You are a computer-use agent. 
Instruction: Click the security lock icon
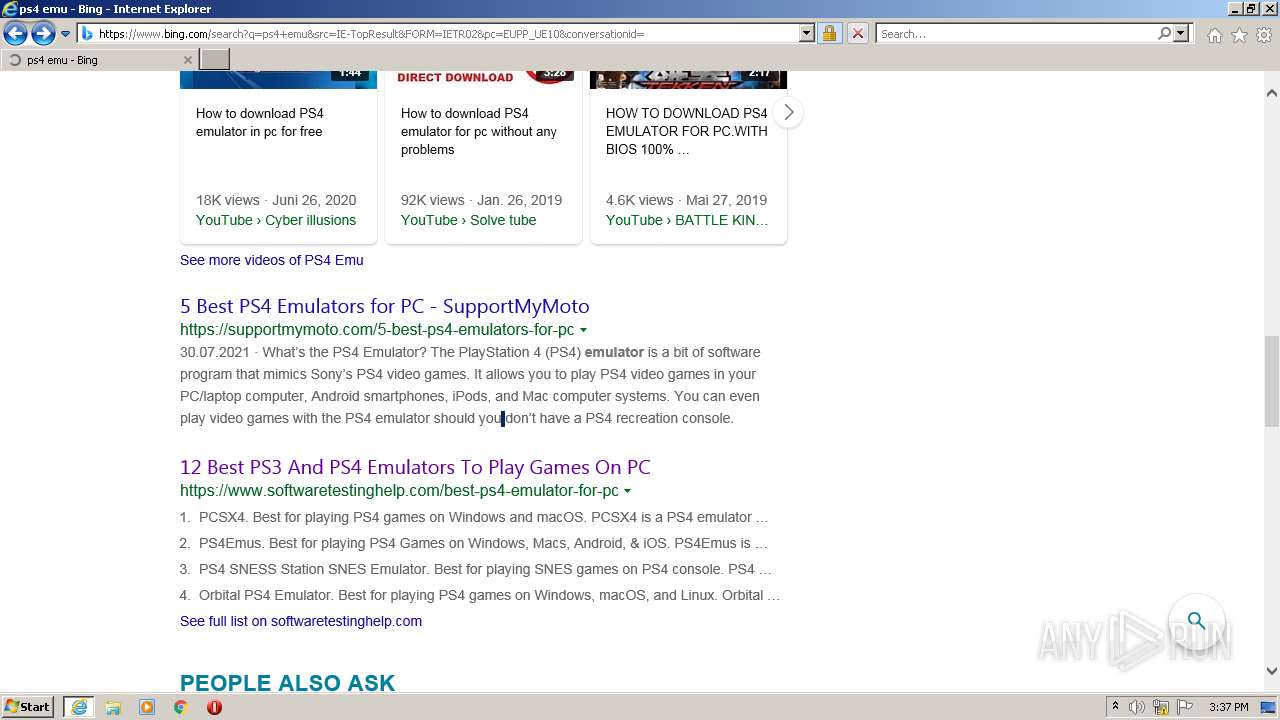pyautogui.click(x=829, y=33)
